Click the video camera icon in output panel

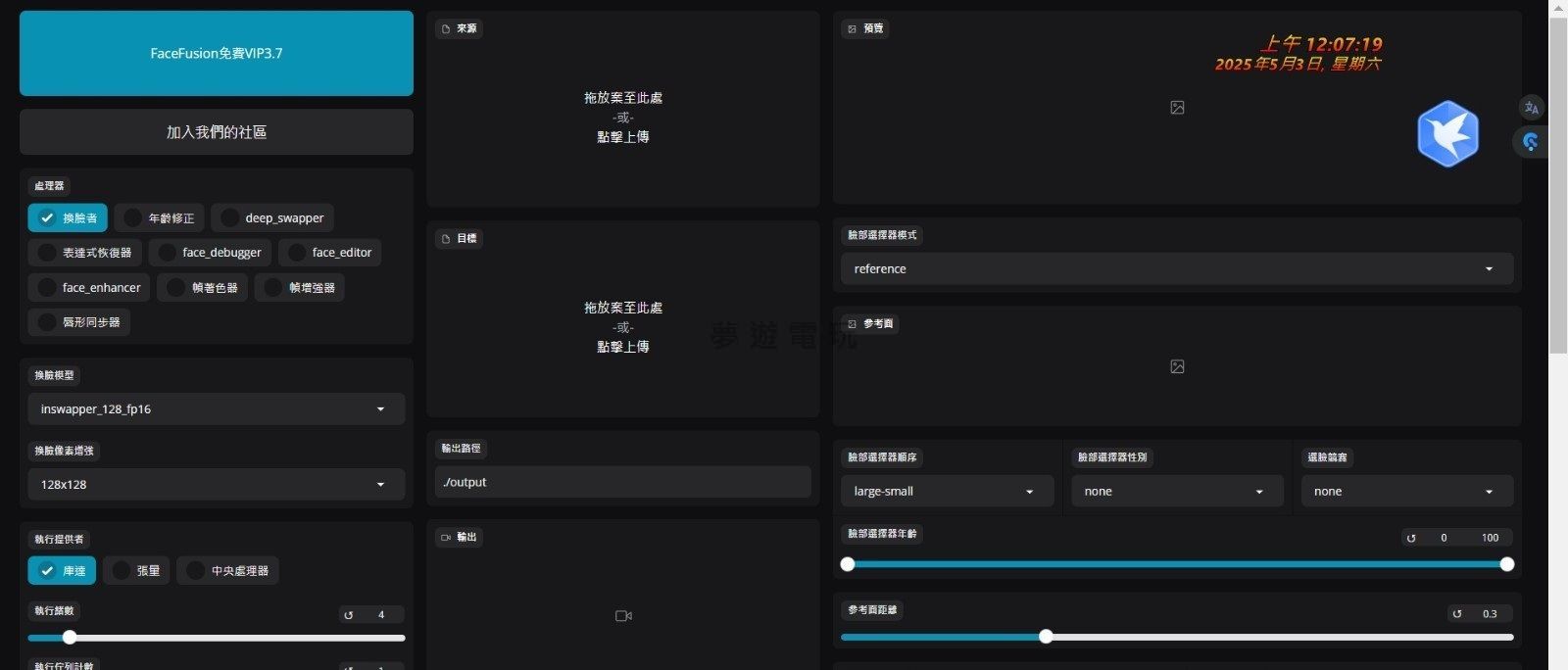point(623,616)
